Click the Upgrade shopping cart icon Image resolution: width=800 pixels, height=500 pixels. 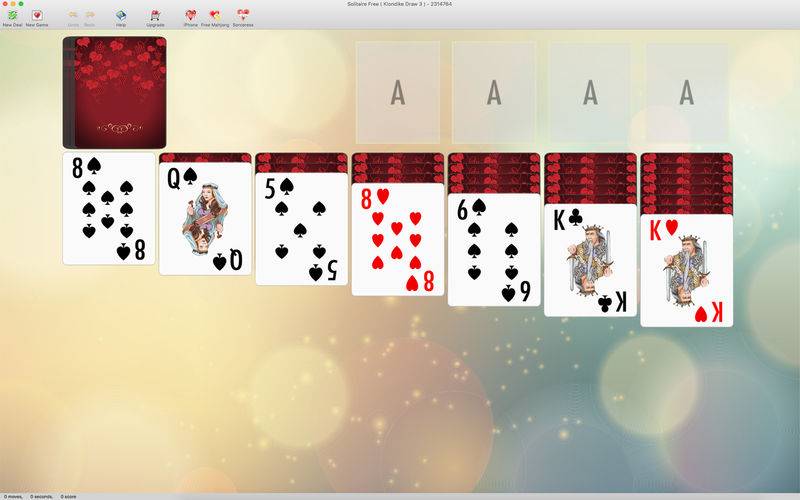click(155, 15)
